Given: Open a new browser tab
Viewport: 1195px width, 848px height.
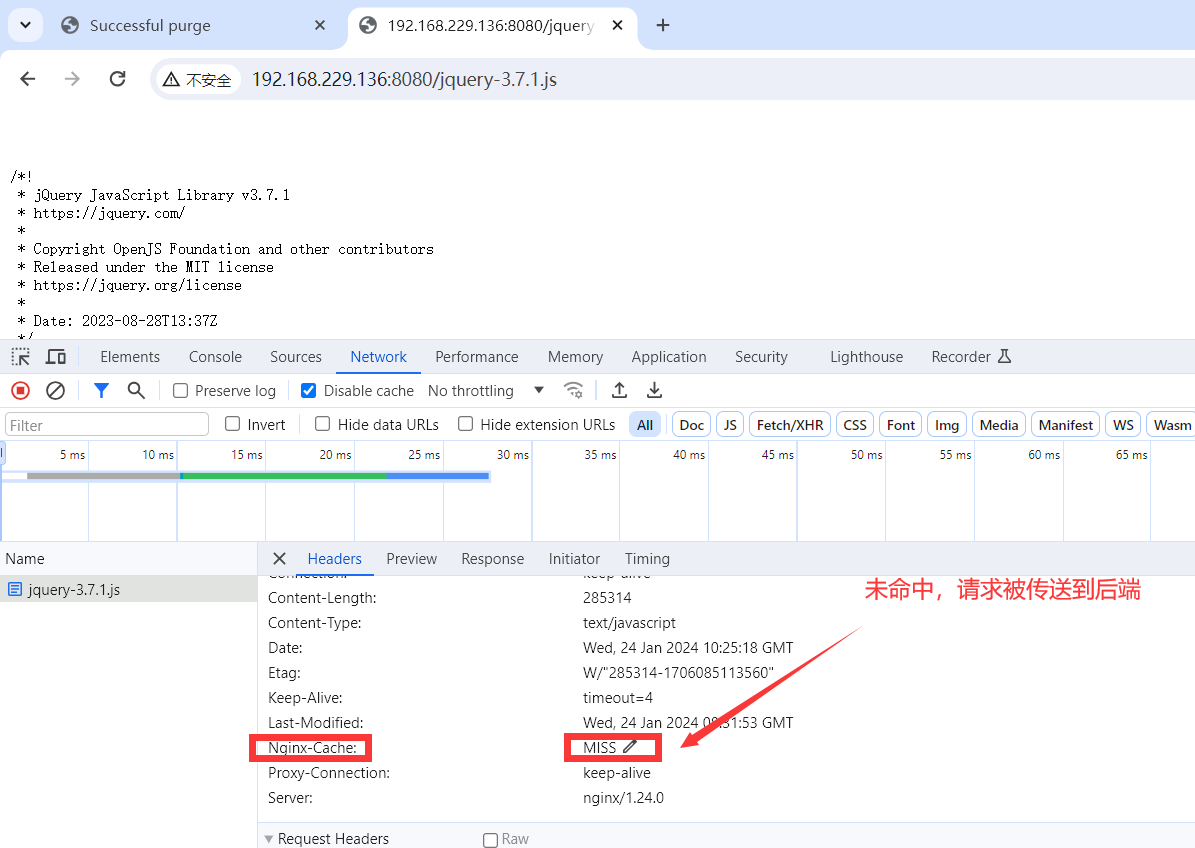Looking at the screenshot, I should pyautogui.click(x=663, y=25).
